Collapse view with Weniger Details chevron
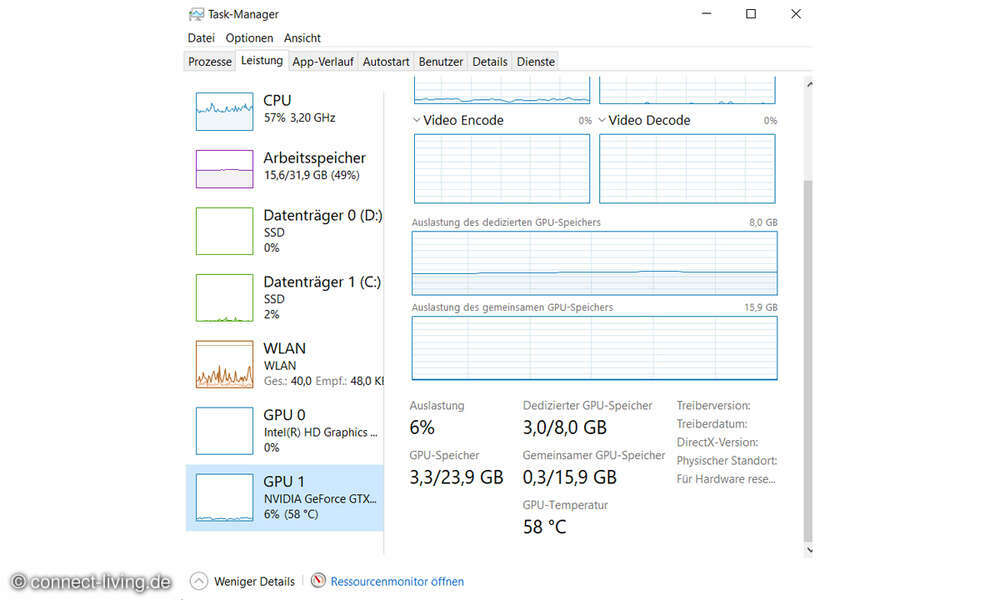 click(198, 581)
